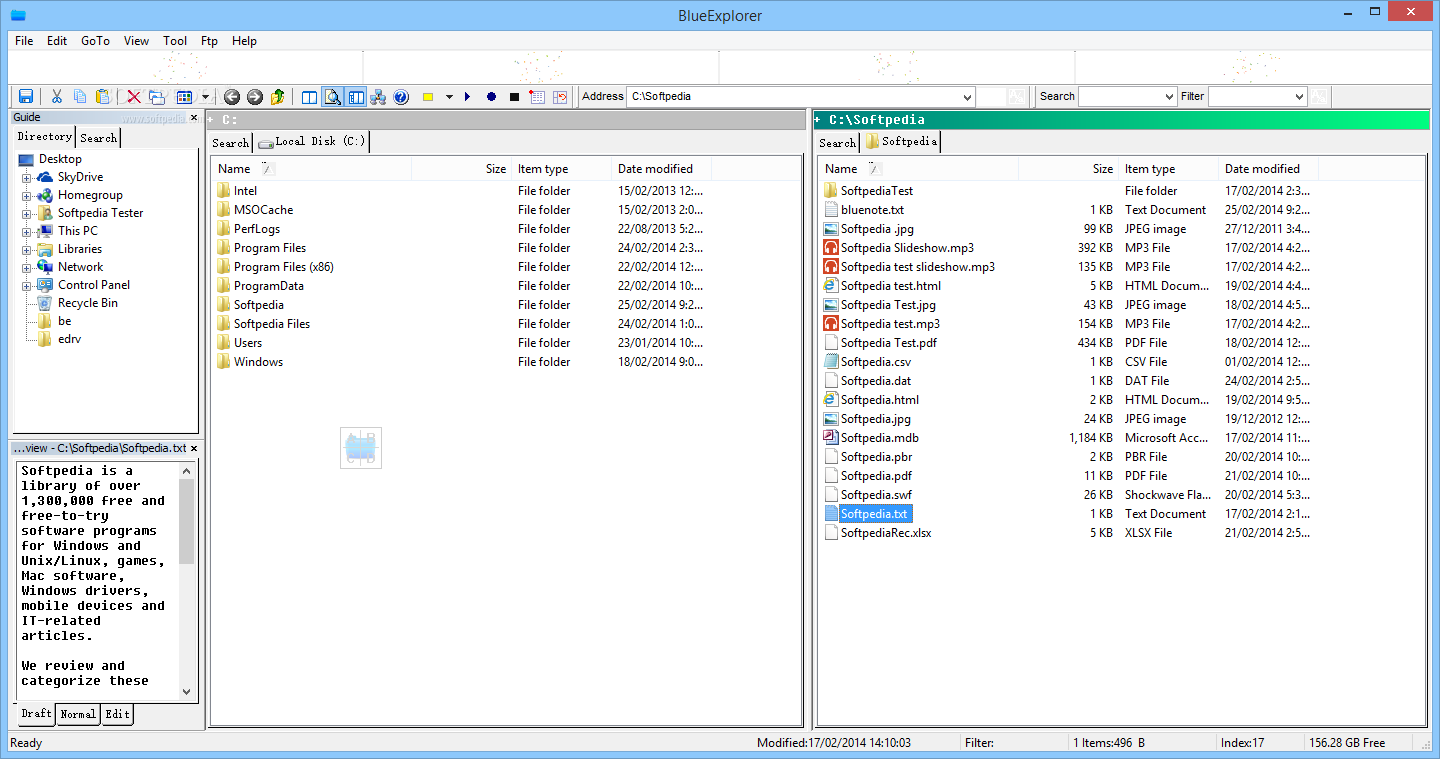
Task: Select the Program Files (x86) folder
Action: (283, 267)
